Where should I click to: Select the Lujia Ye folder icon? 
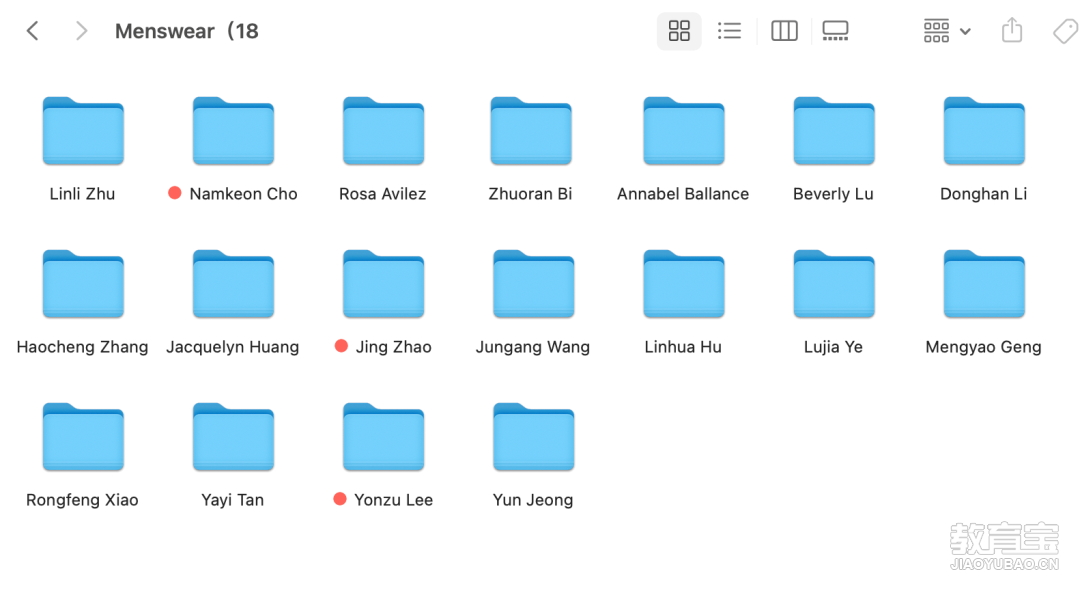pos(834,284)
